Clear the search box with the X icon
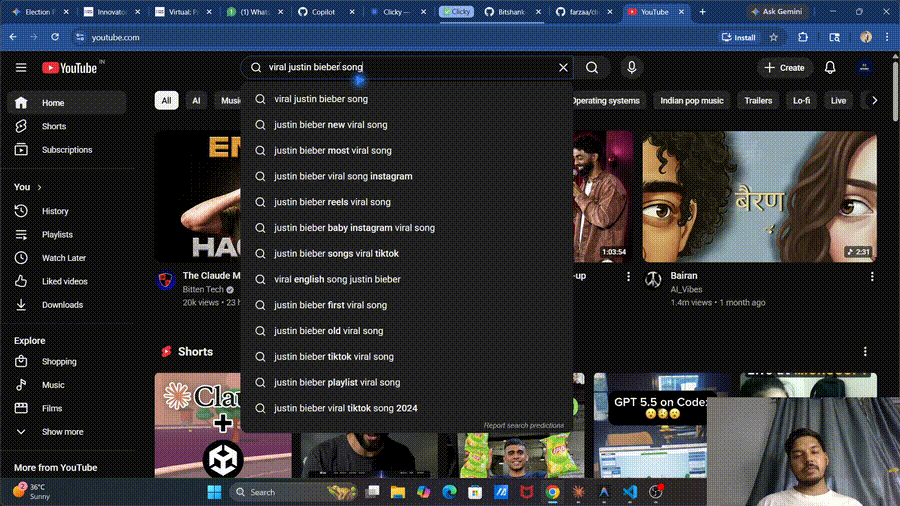 click(563, 68)
